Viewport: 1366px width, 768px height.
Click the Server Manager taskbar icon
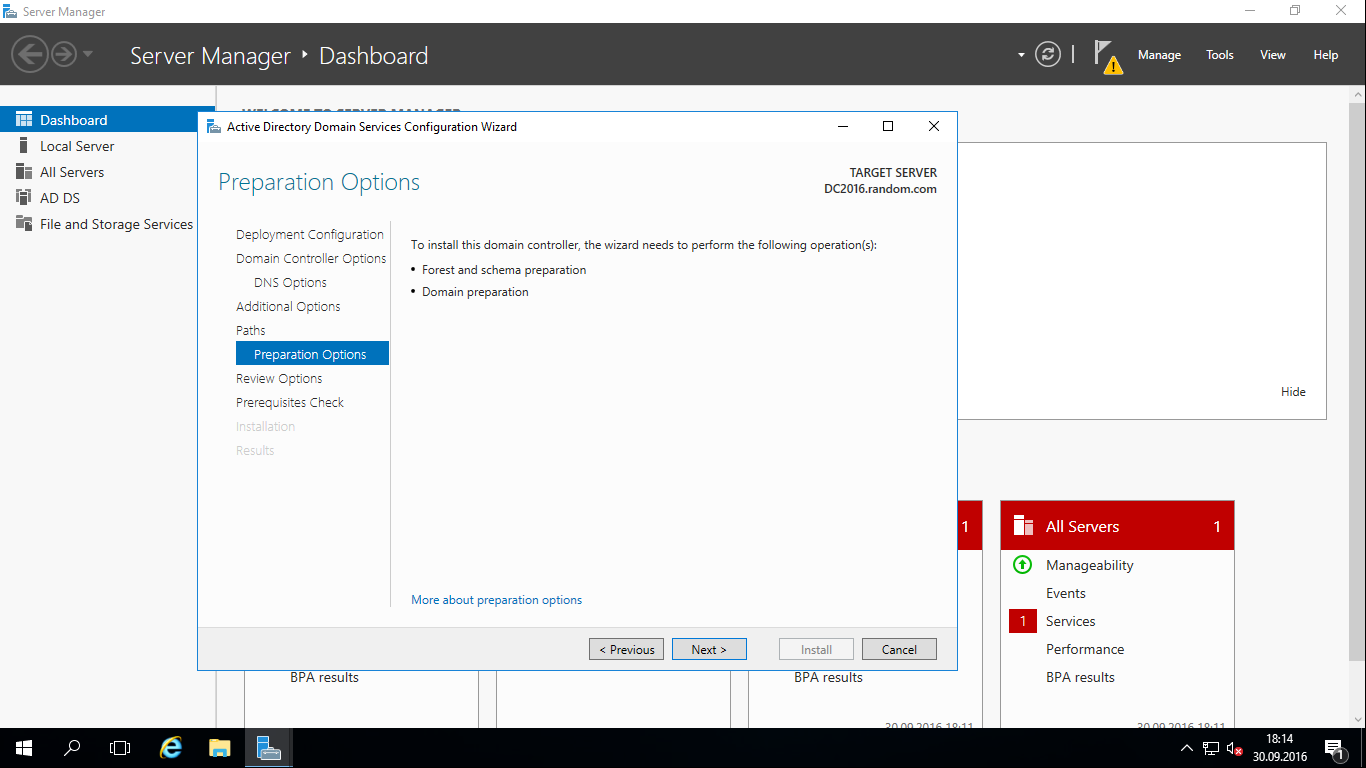tap(268, 748)
